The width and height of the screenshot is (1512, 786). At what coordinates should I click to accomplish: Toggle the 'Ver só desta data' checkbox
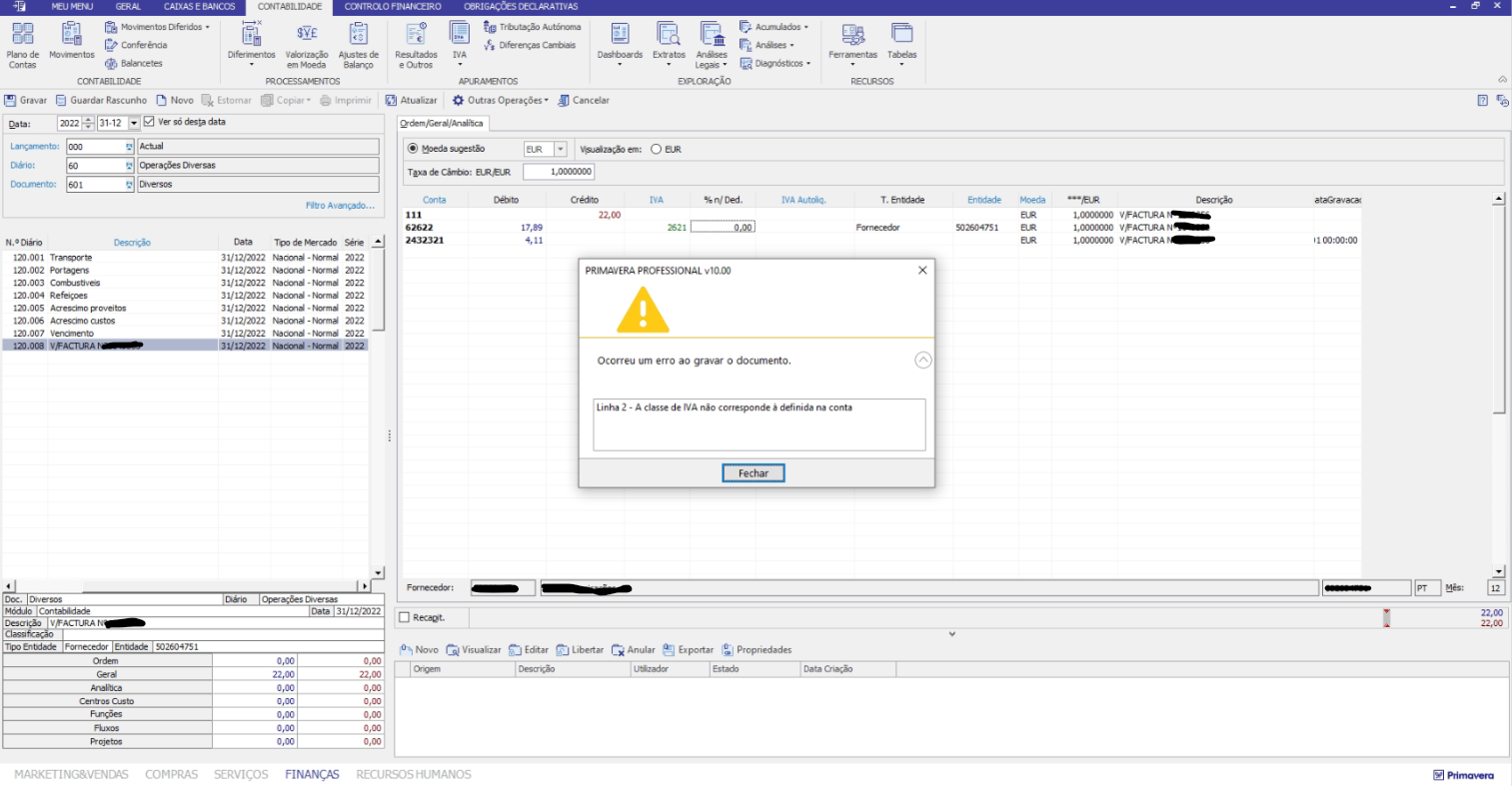coord(149,122)
